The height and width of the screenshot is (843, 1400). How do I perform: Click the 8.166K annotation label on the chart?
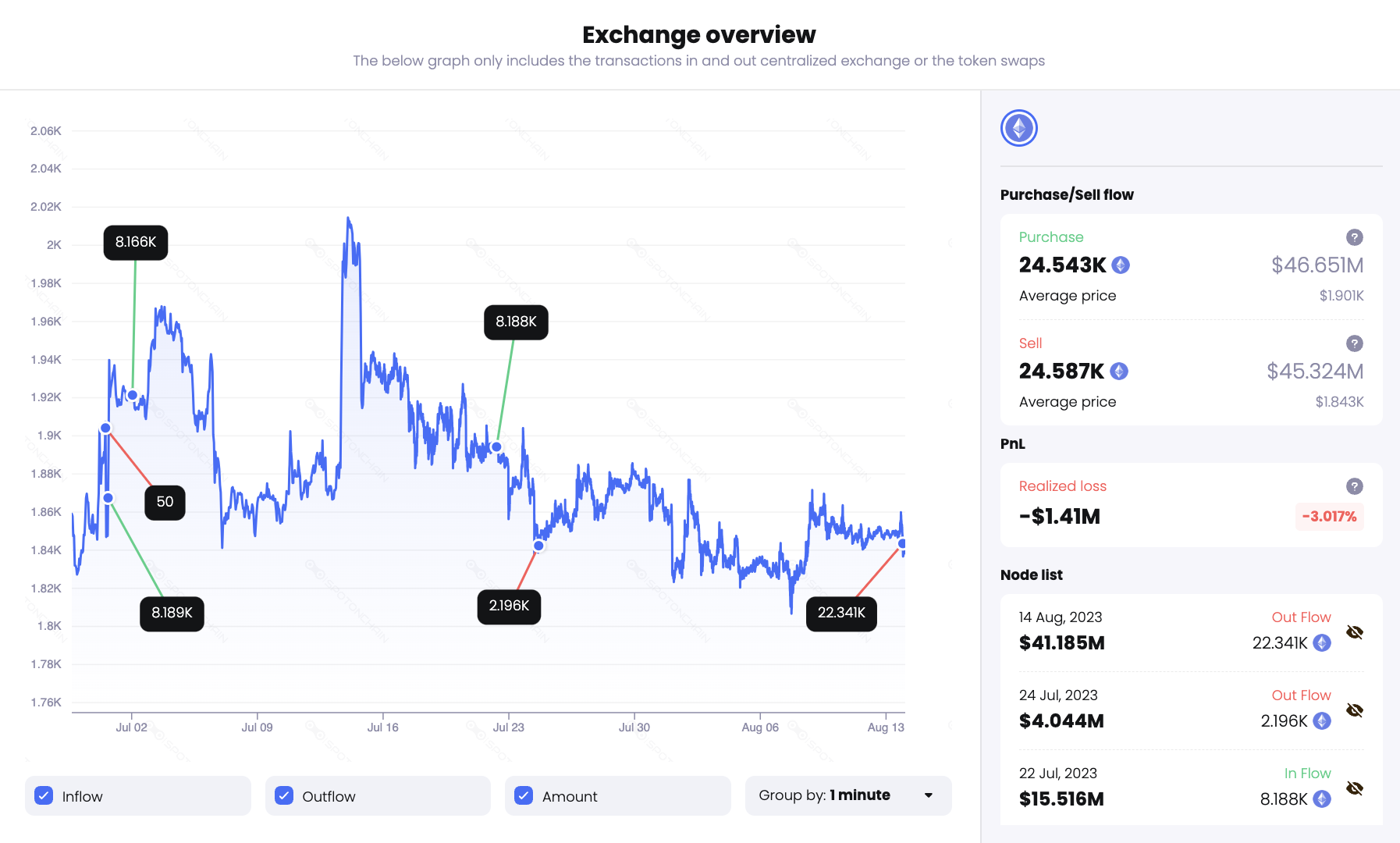[x=135, y=243]
